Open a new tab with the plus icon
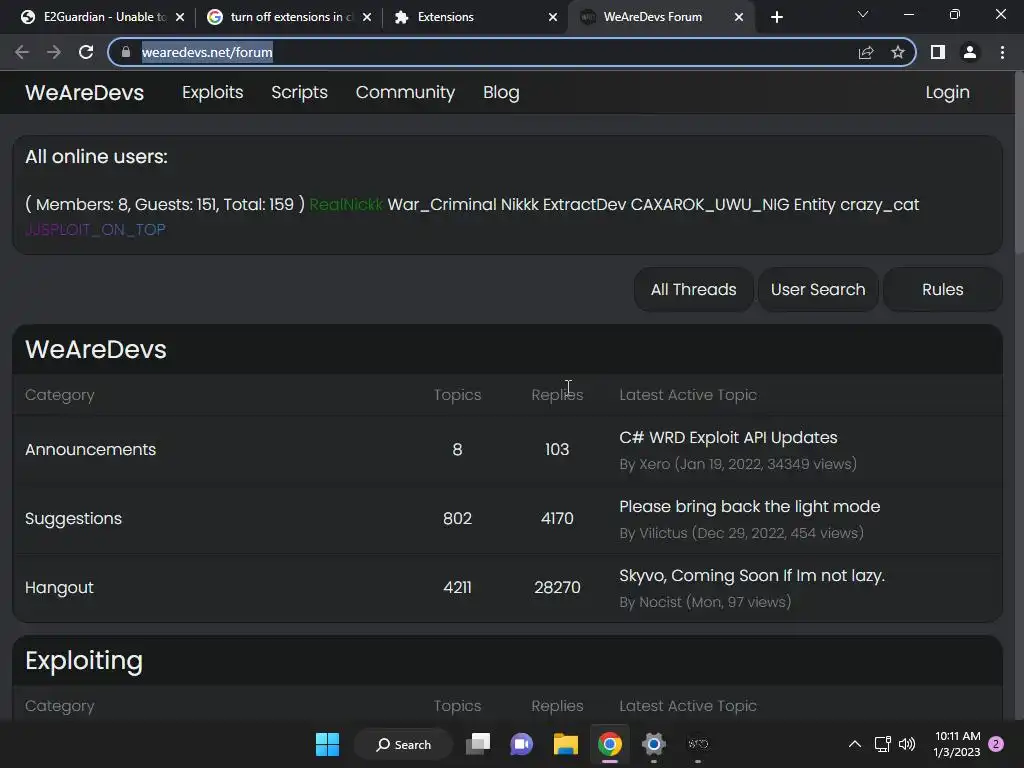1024x768 pixels. click(x=776, y=17)
